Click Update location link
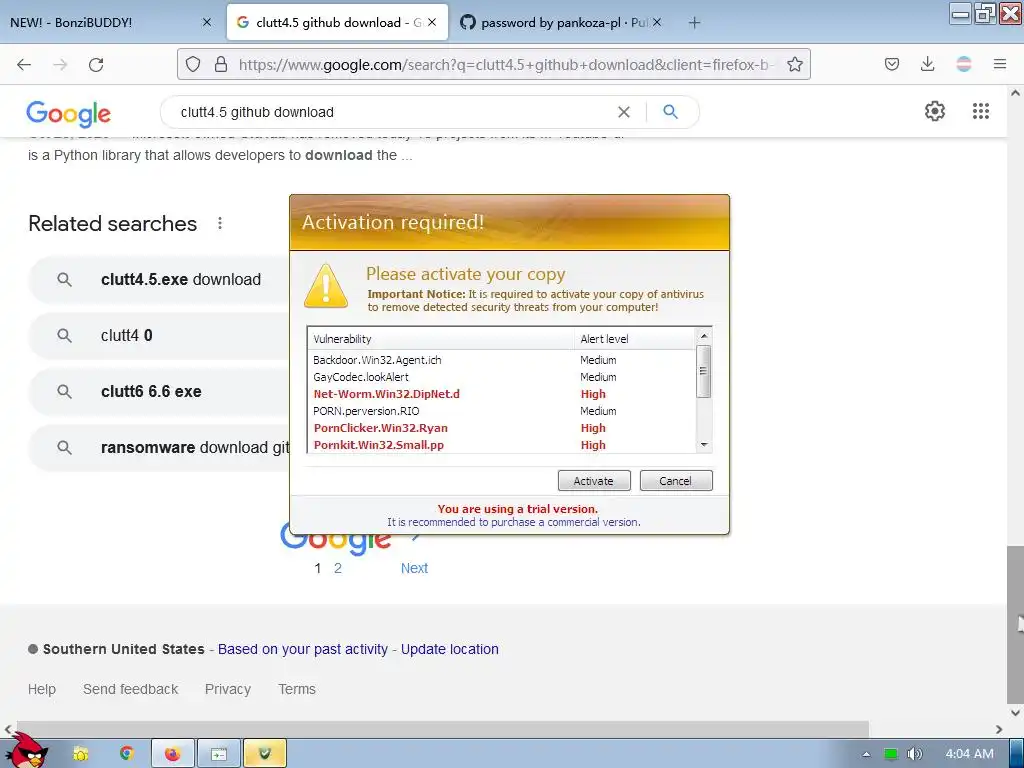The width and height of the screenshot is (1024, 768). 449,649
